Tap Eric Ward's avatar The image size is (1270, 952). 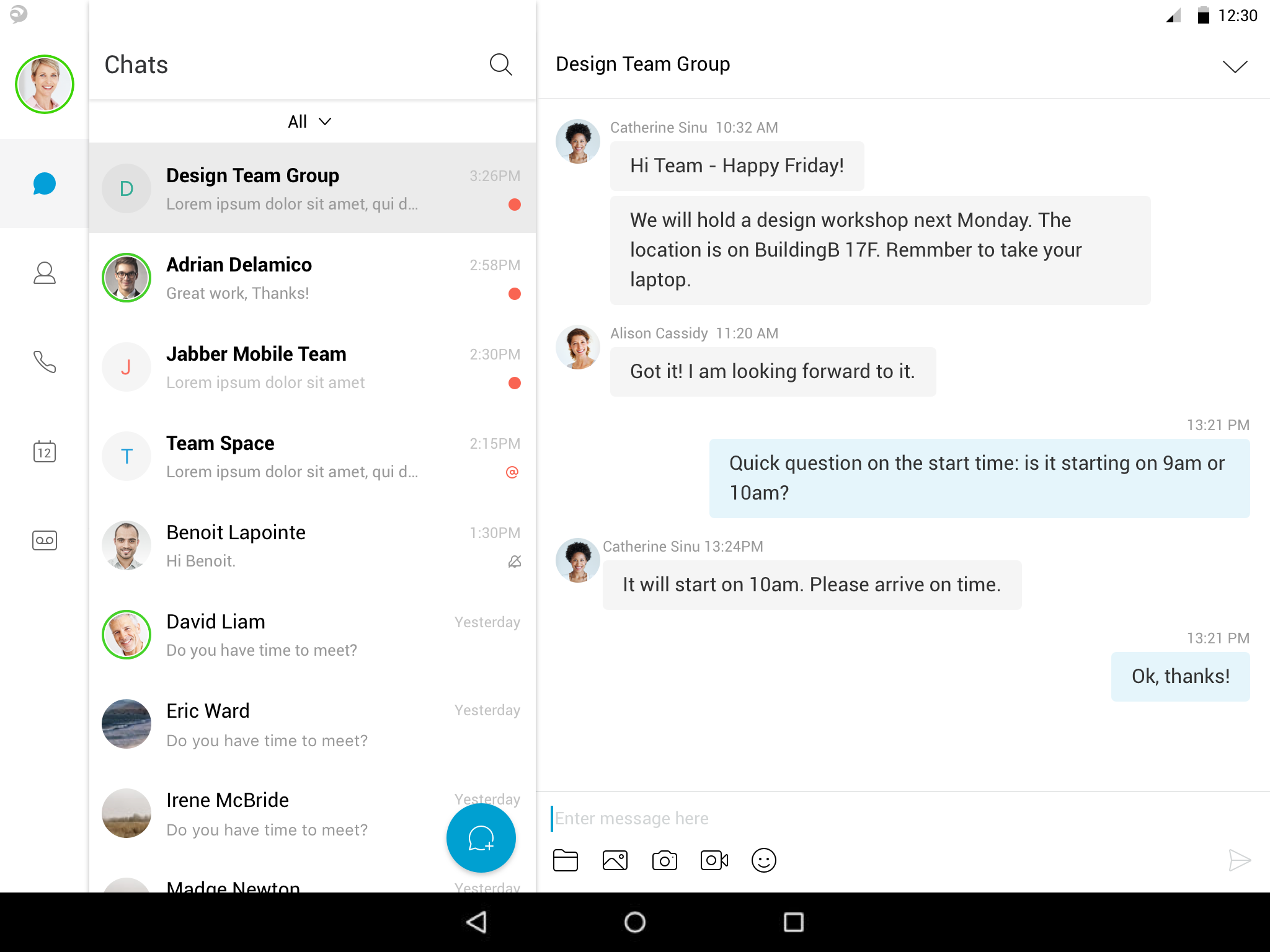[x=127, y=724]
